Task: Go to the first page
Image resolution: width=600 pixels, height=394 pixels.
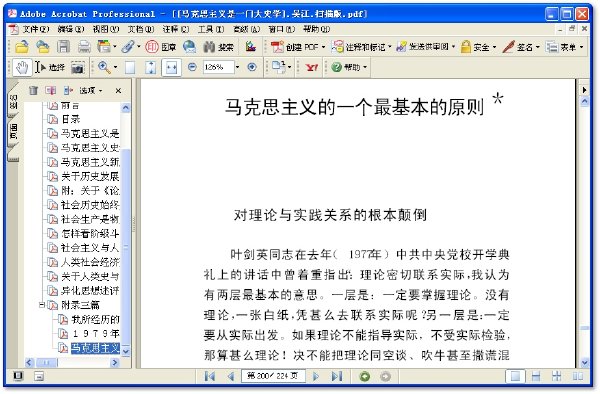Action: 210,376
